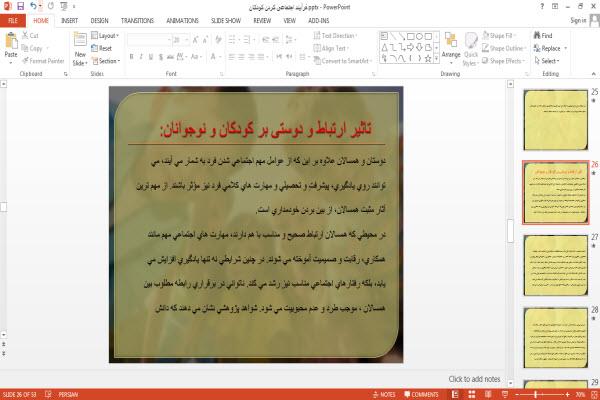Open the Section dropdown
The width and height of the screenshot is (600, 400).
pos(106,61)
